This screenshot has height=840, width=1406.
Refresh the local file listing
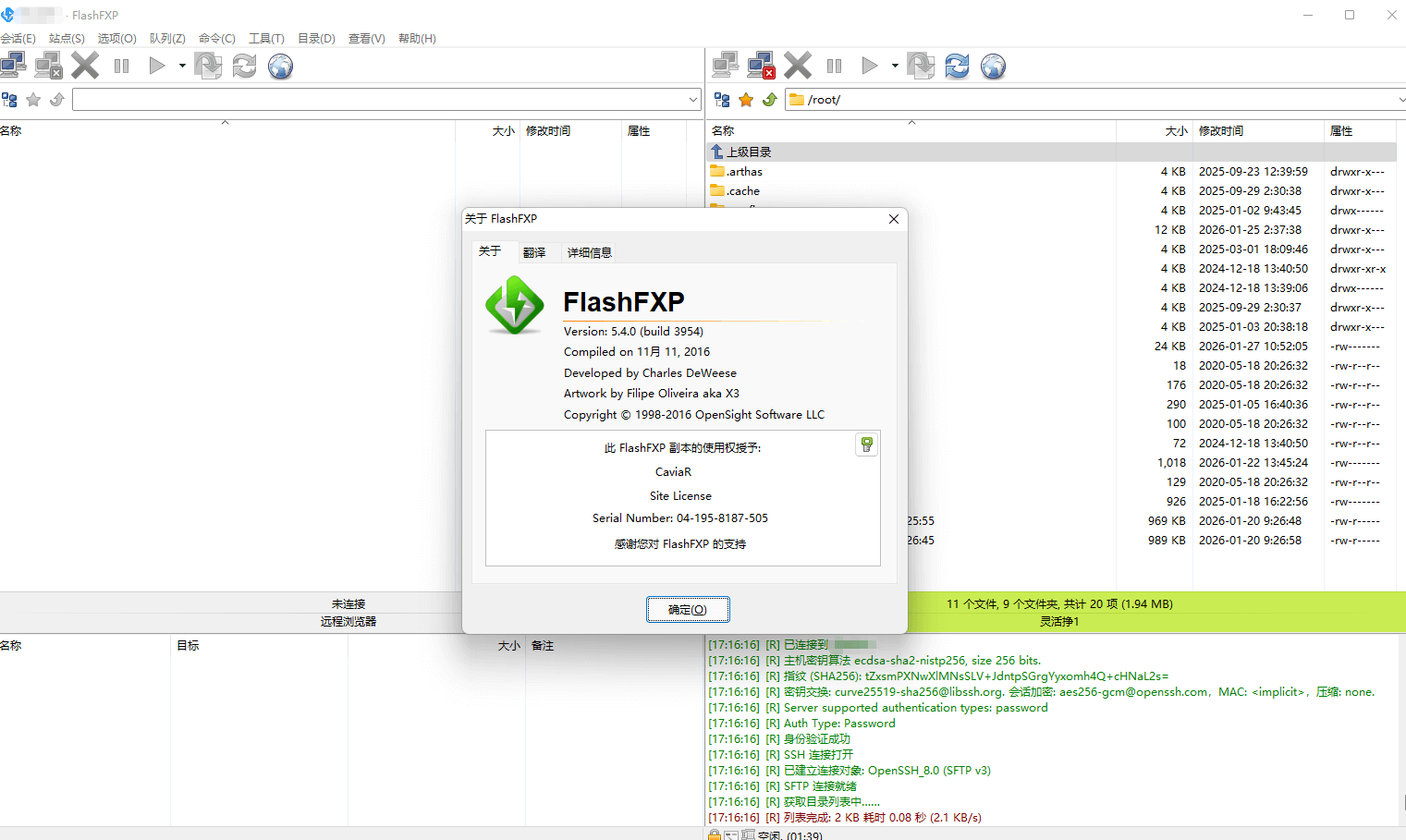click(x=243, y=66)
